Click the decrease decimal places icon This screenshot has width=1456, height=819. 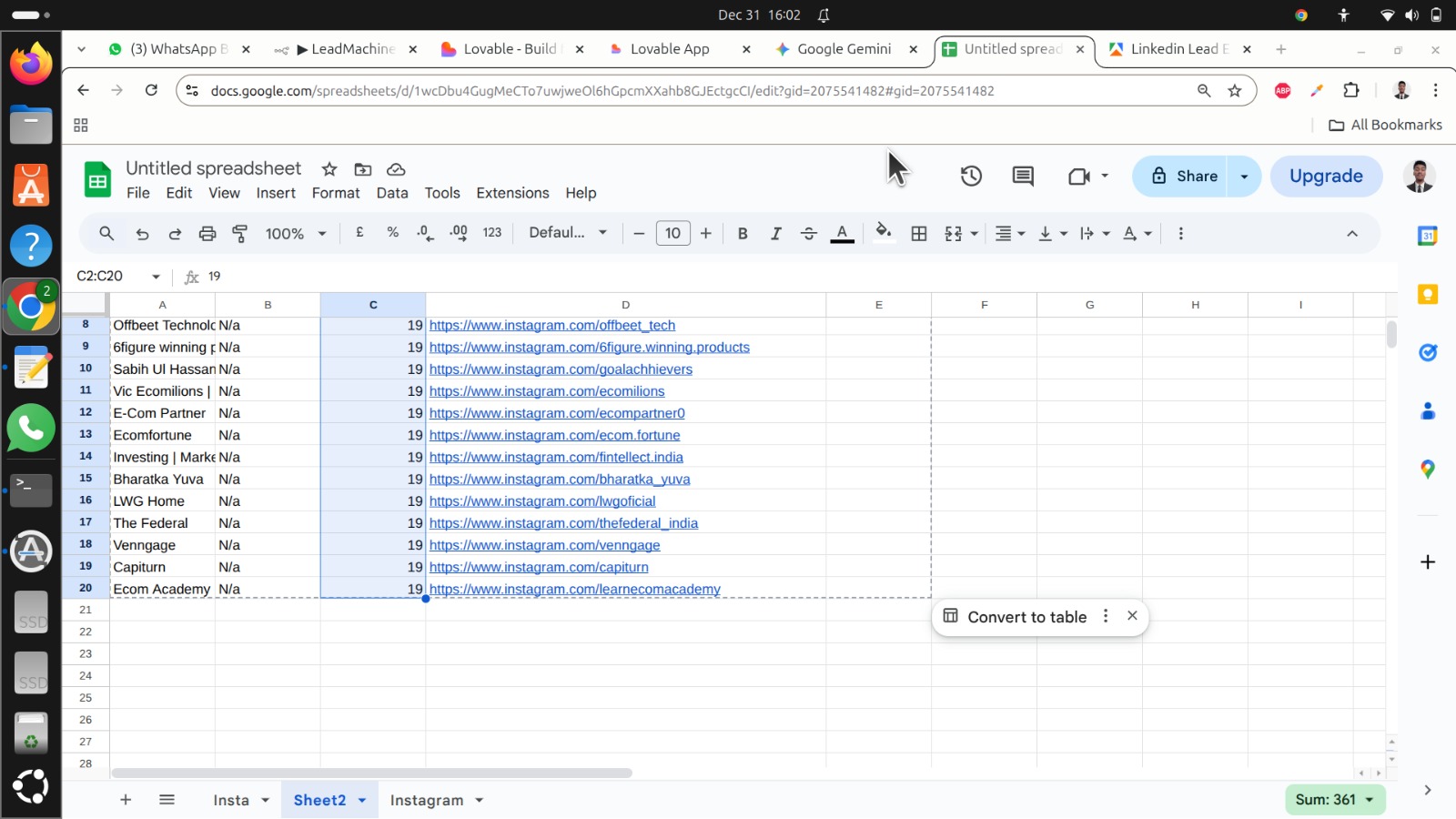click(x=425, y=234)
